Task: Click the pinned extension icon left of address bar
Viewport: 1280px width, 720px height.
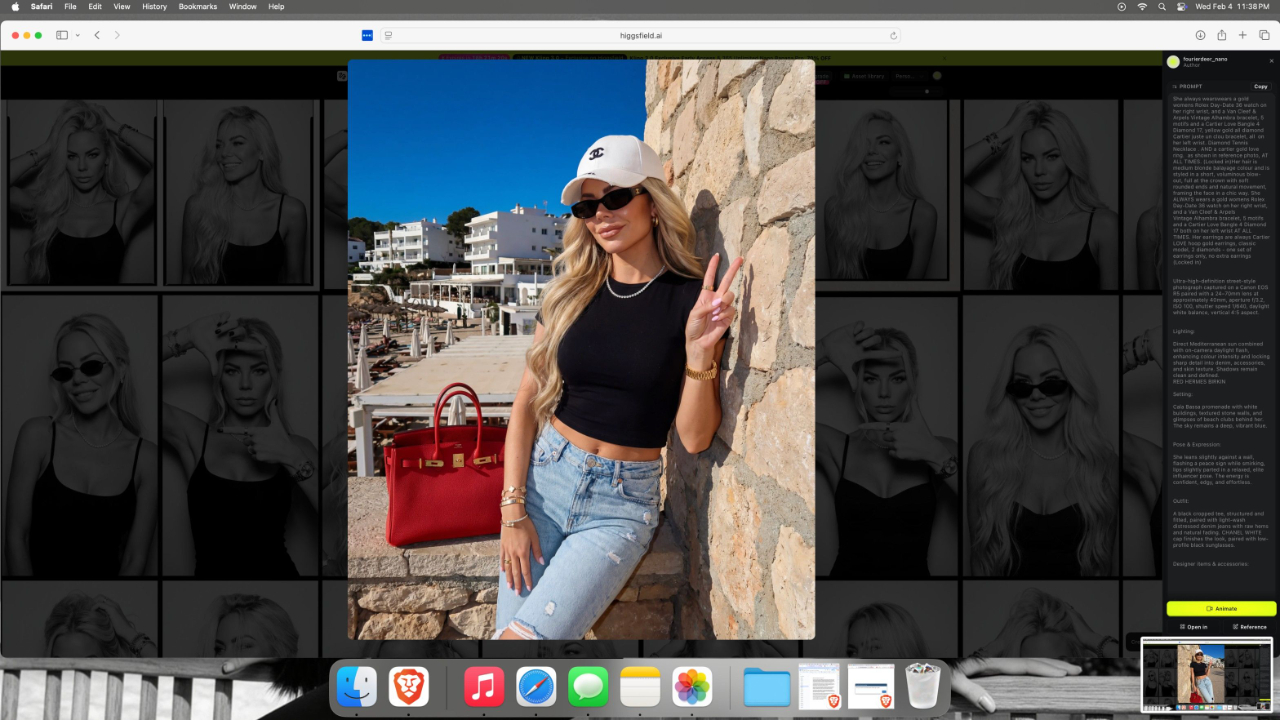Action: [x=367, y=35]
